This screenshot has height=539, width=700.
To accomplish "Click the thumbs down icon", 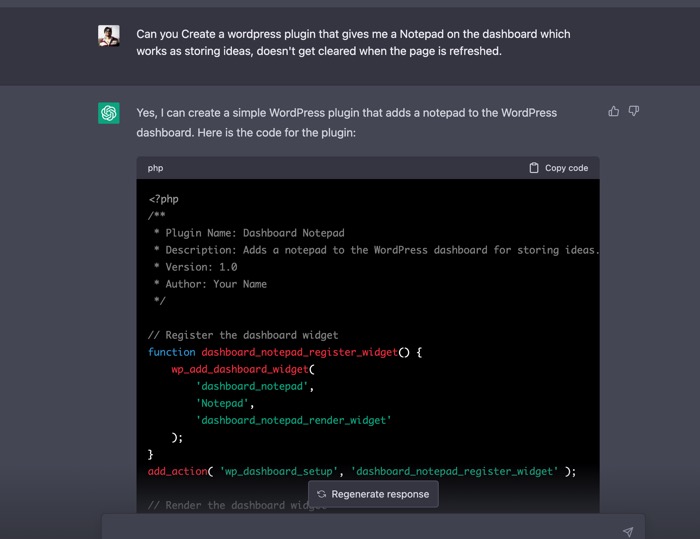I will (x=633, y=111).
